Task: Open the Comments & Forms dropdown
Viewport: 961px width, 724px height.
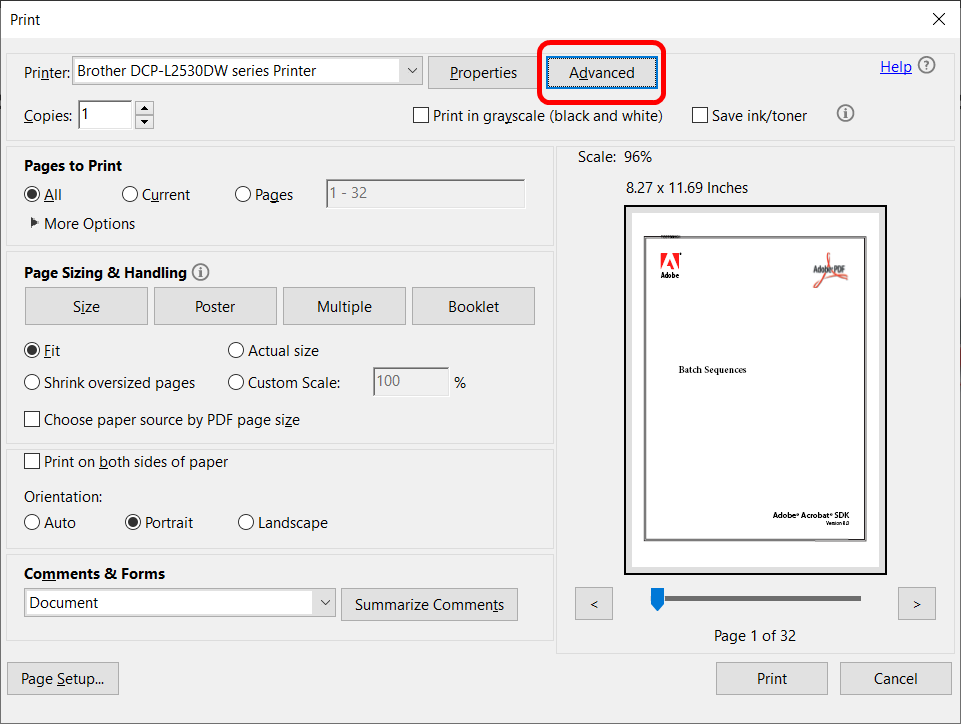Action: (x=325, y=602)
